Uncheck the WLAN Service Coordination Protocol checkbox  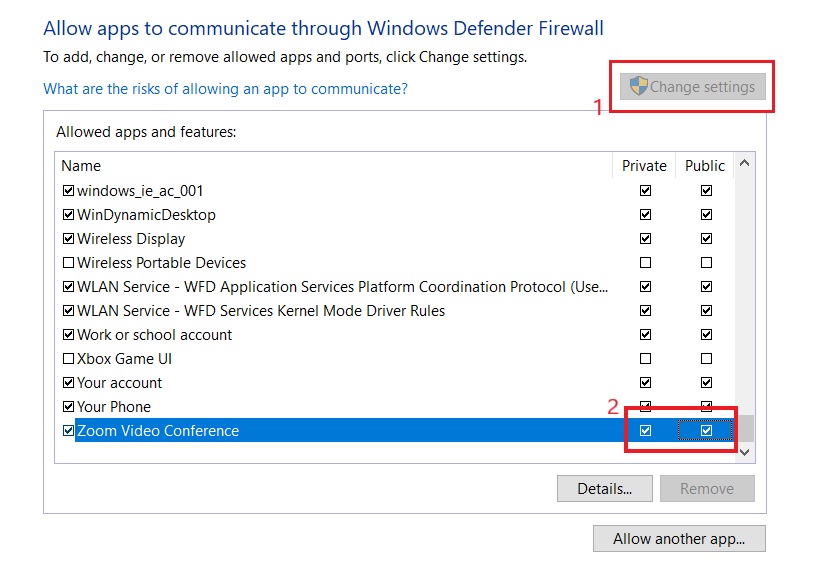pyautogui.click(x=68, y=286)
